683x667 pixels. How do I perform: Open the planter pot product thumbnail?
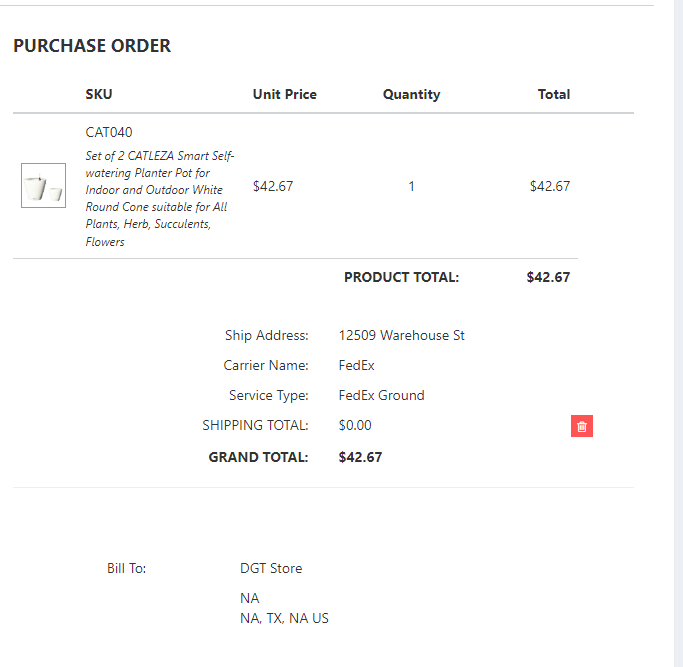pos(43,186)
